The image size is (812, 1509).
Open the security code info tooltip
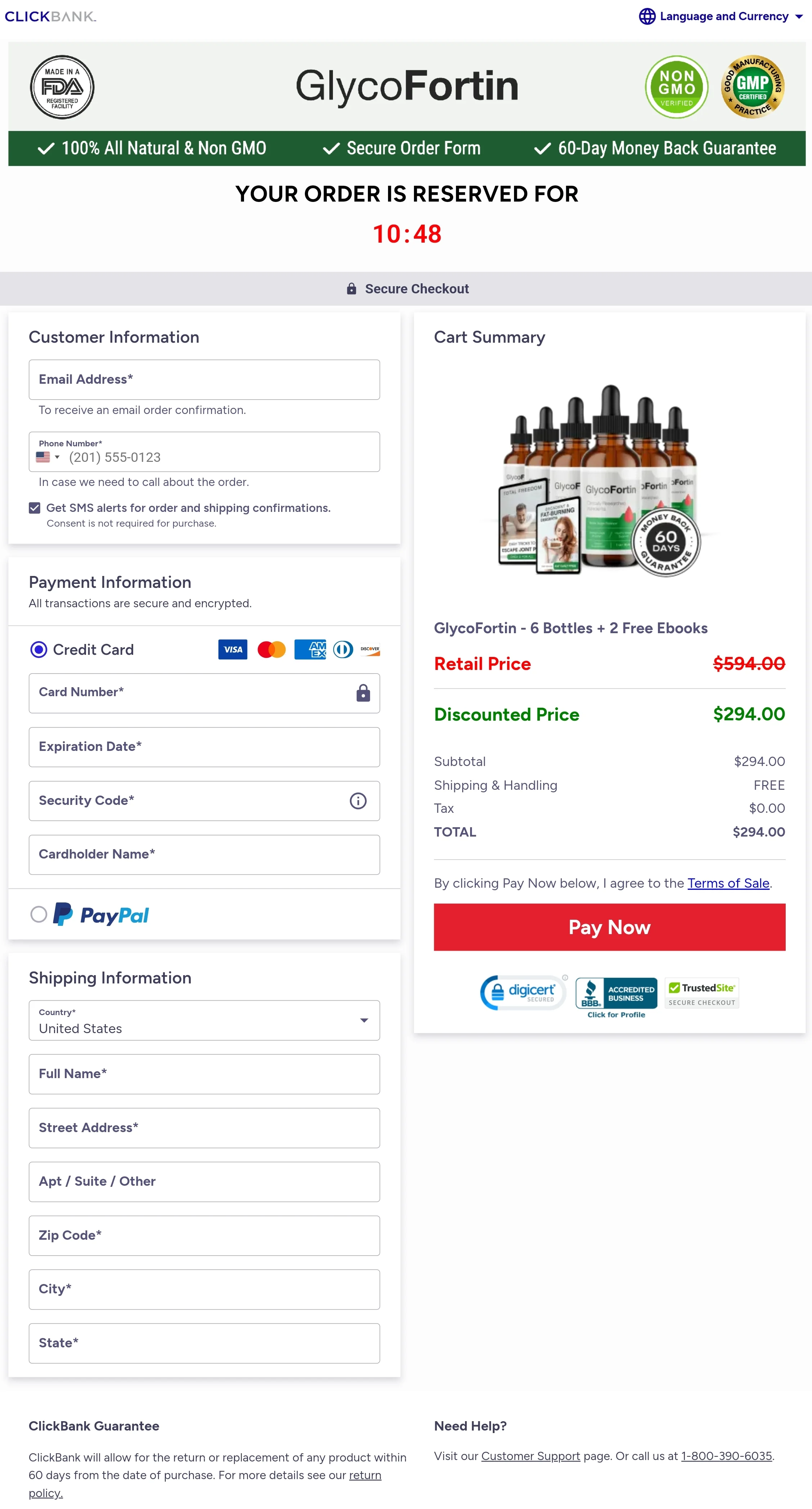358,801
